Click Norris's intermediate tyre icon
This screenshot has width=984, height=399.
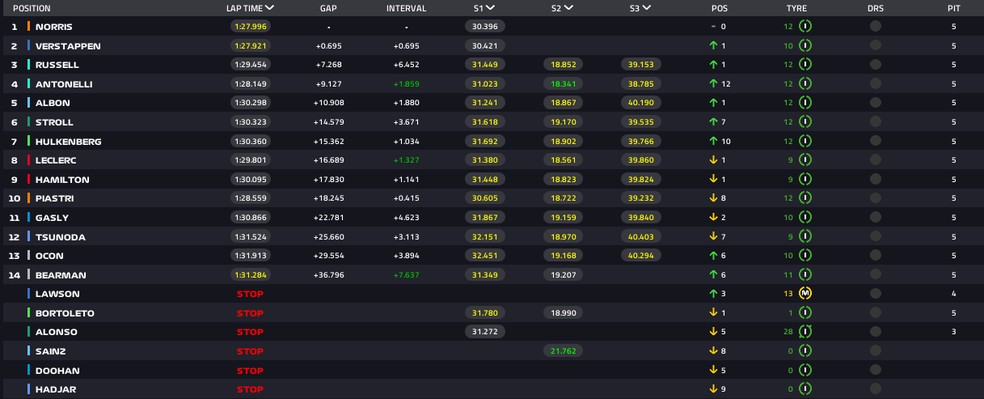tap(805, 26)
